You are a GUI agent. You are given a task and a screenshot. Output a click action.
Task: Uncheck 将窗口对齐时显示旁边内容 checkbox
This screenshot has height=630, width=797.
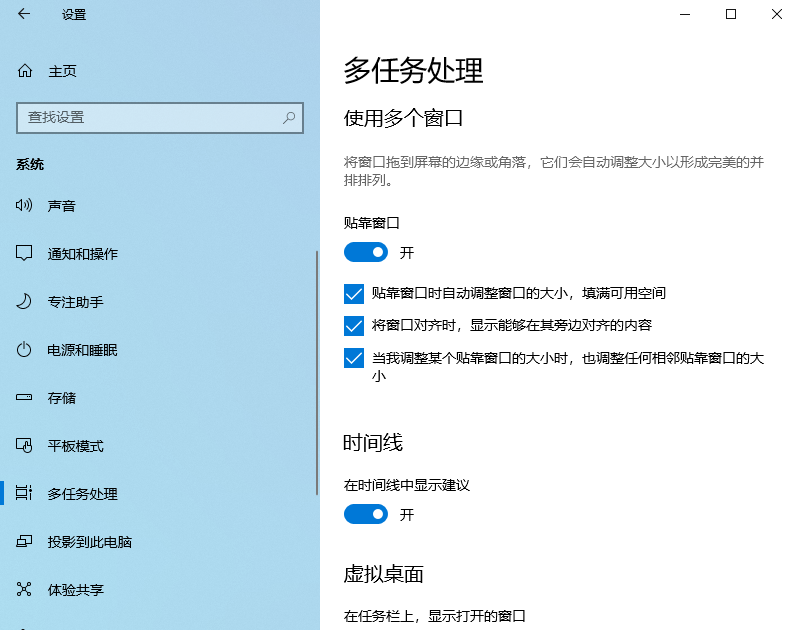point(354,326)
